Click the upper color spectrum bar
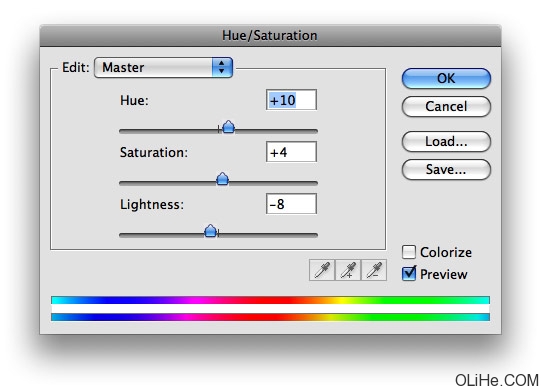 tap(270, 300)
